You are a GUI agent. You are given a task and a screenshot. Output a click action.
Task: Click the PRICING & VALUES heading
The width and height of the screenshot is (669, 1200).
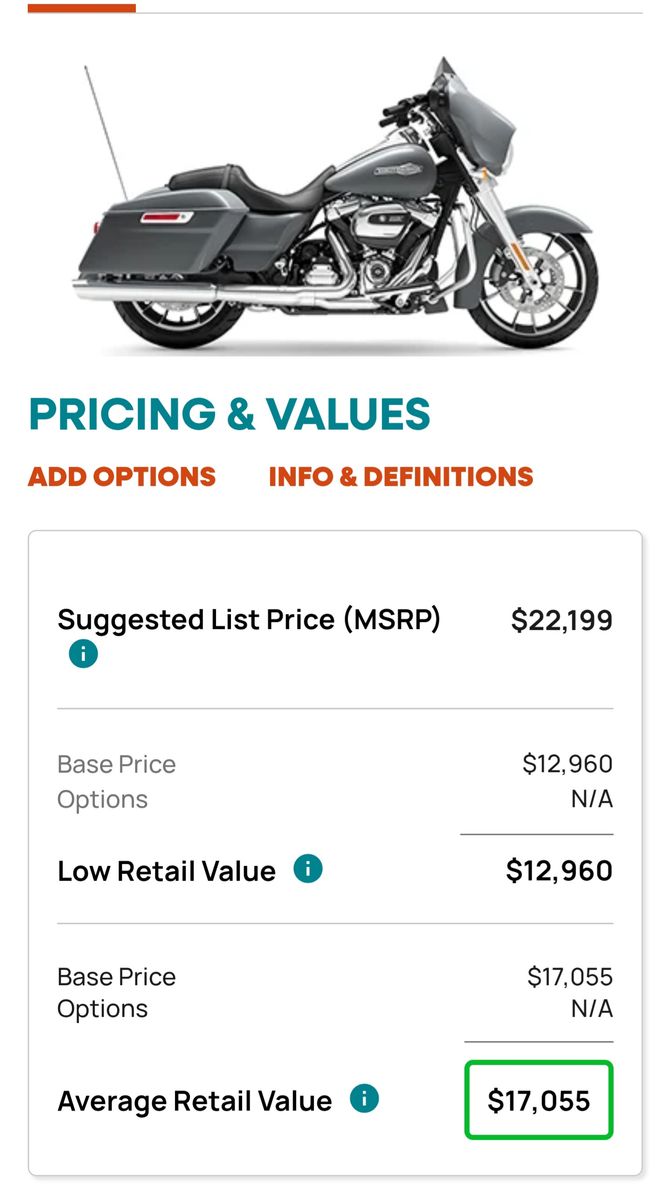tap(229, 414)
